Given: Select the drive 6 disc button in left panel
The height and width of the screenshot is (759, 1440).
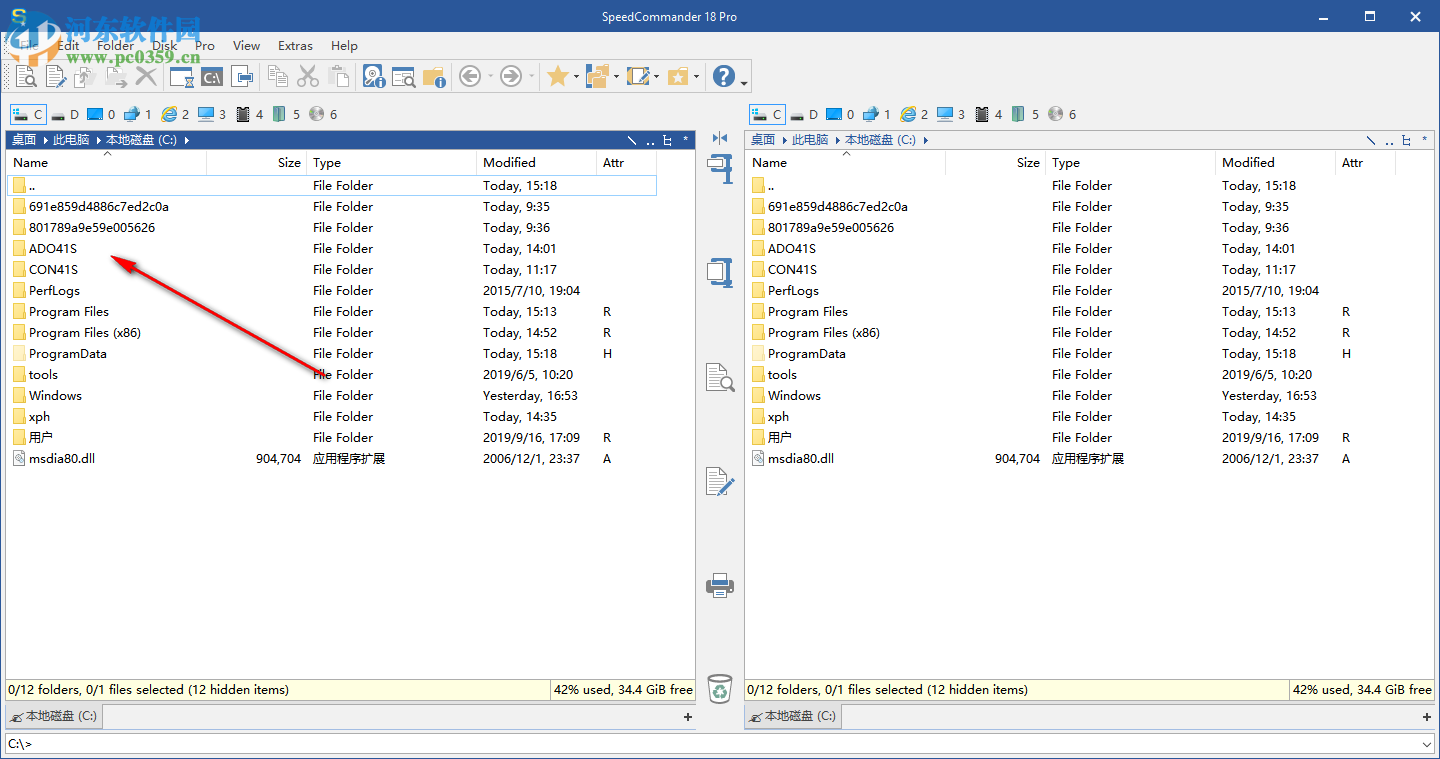Looking at the screenshot, I should coord(323,115).
